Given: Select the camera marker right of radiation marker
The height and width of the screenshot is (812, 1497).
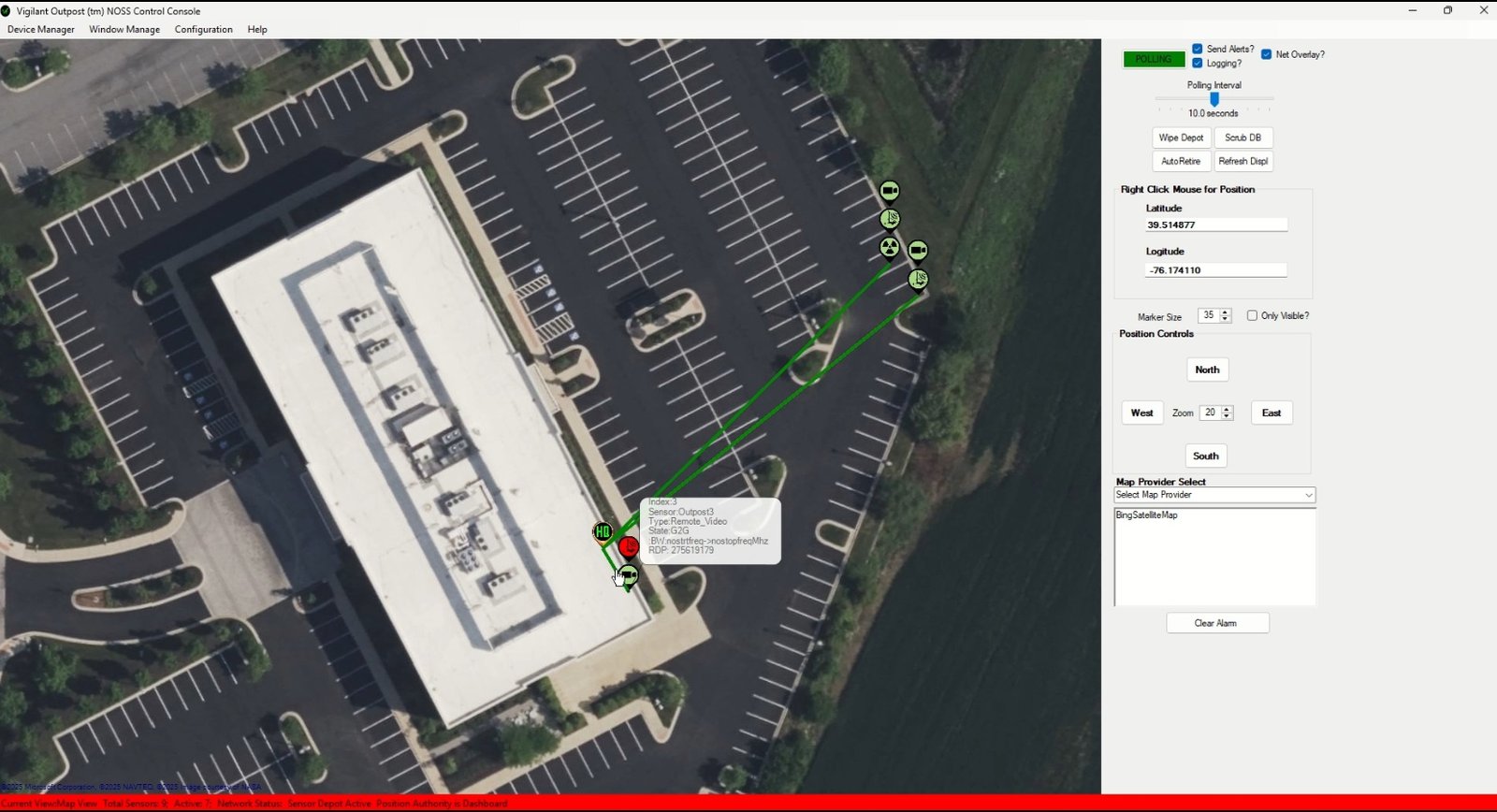Looking at the screenshot, I should (918, 250).
